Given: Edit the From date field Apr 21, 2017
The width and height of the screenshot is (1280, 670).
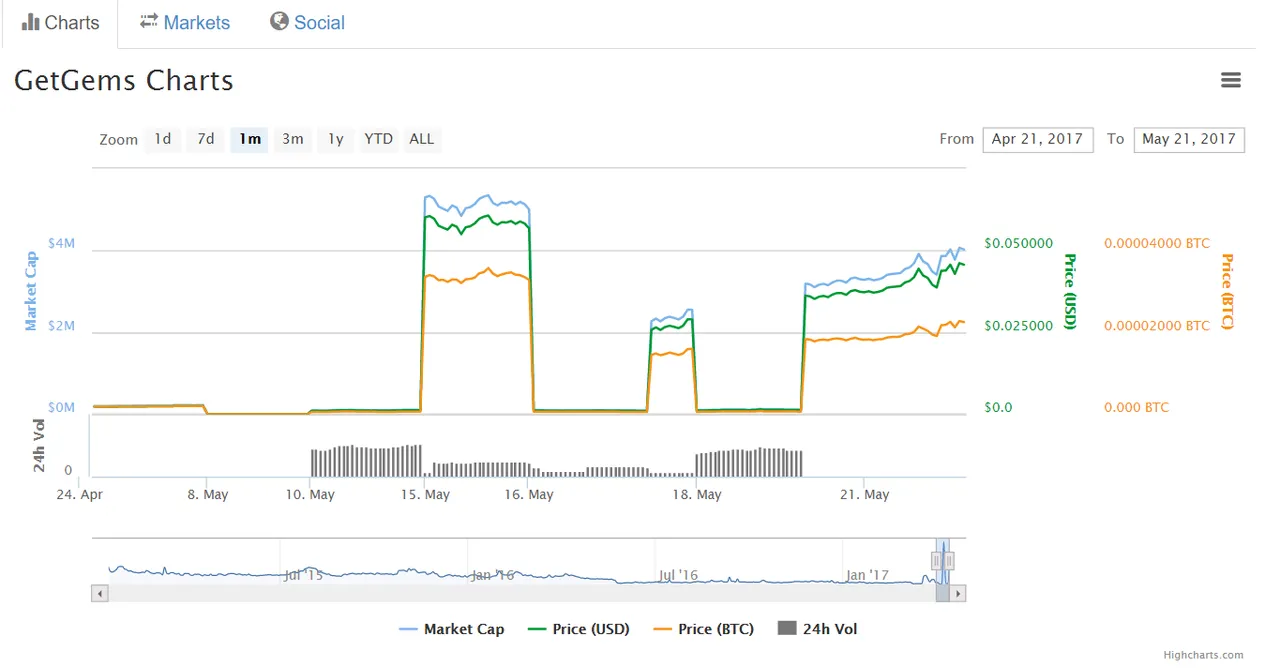Looking at the screenshot, I should point(1038,139).
